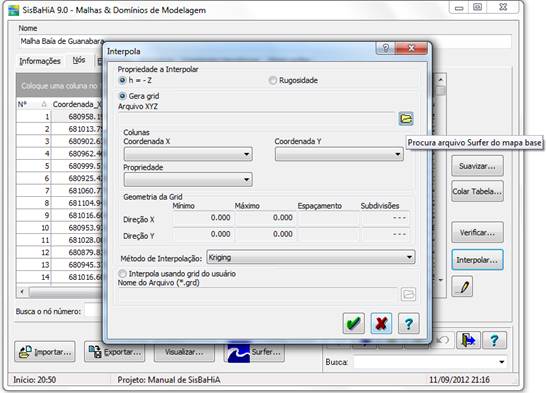Switch to the Nós tab
The width and height of the screenshot is (546, 393).
point(79,60)
